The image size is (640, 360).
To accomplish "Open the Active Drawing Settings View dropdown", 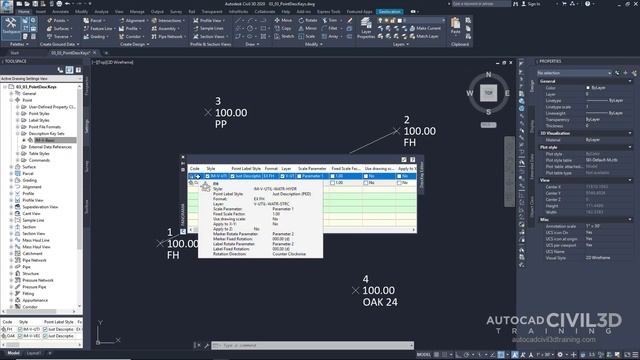I will coord(41,78).
